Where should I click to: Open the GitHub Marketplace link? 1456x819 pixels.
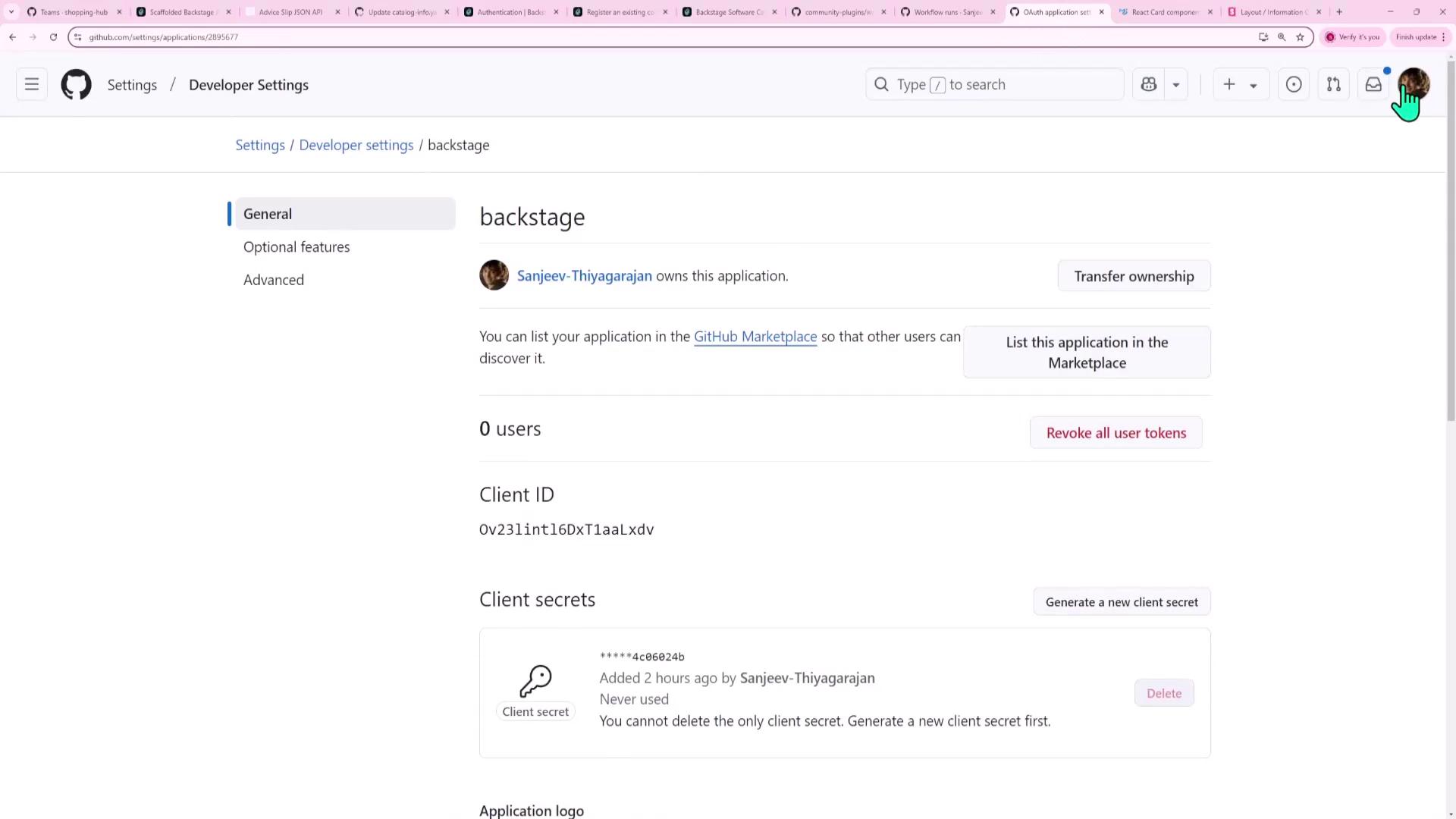(x=755, y=337)
